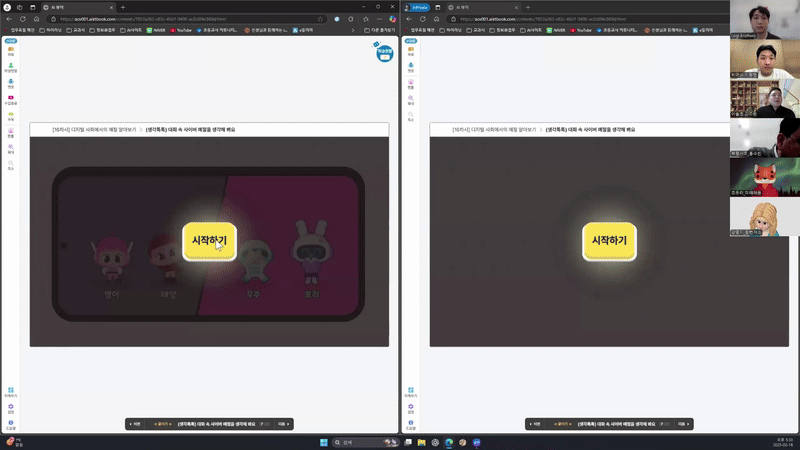Open new tab in left browser window
This screenshot has width=800, height=450.
(x=122, y=7)
